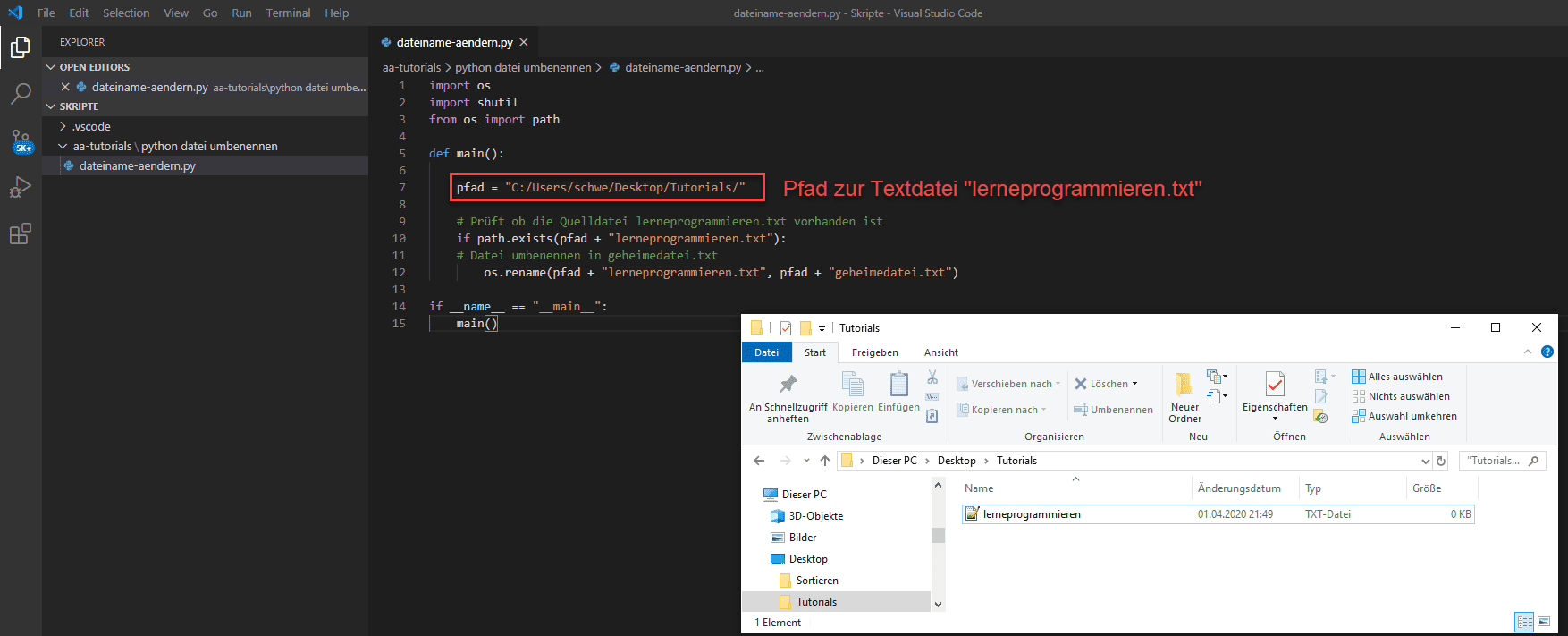Click Dieser PC in the address bar breadcrumb
The height and width of the screenshot is (636, 1568).
point(894,461)
